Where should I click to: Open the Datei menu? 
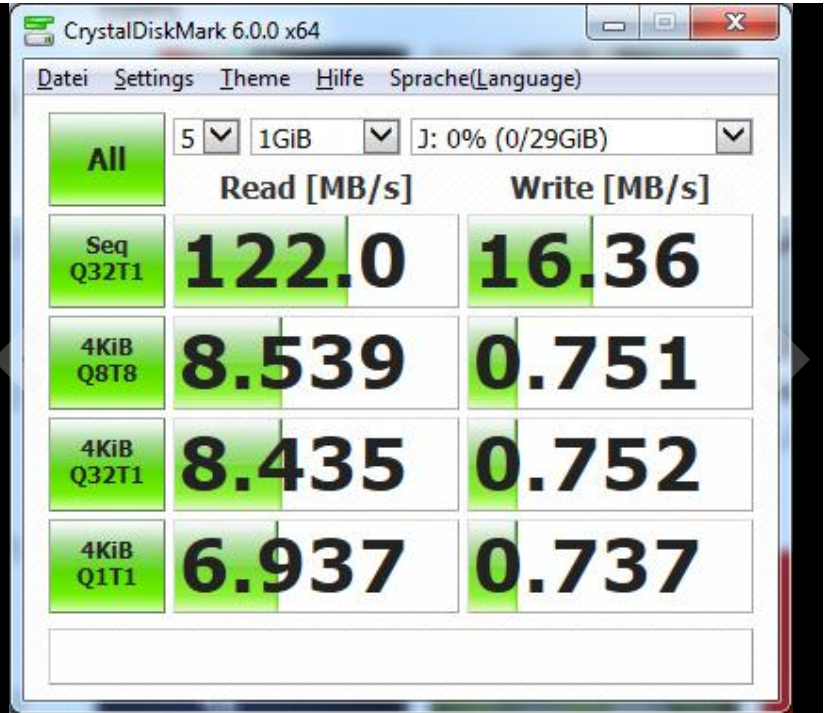(63, 78)
